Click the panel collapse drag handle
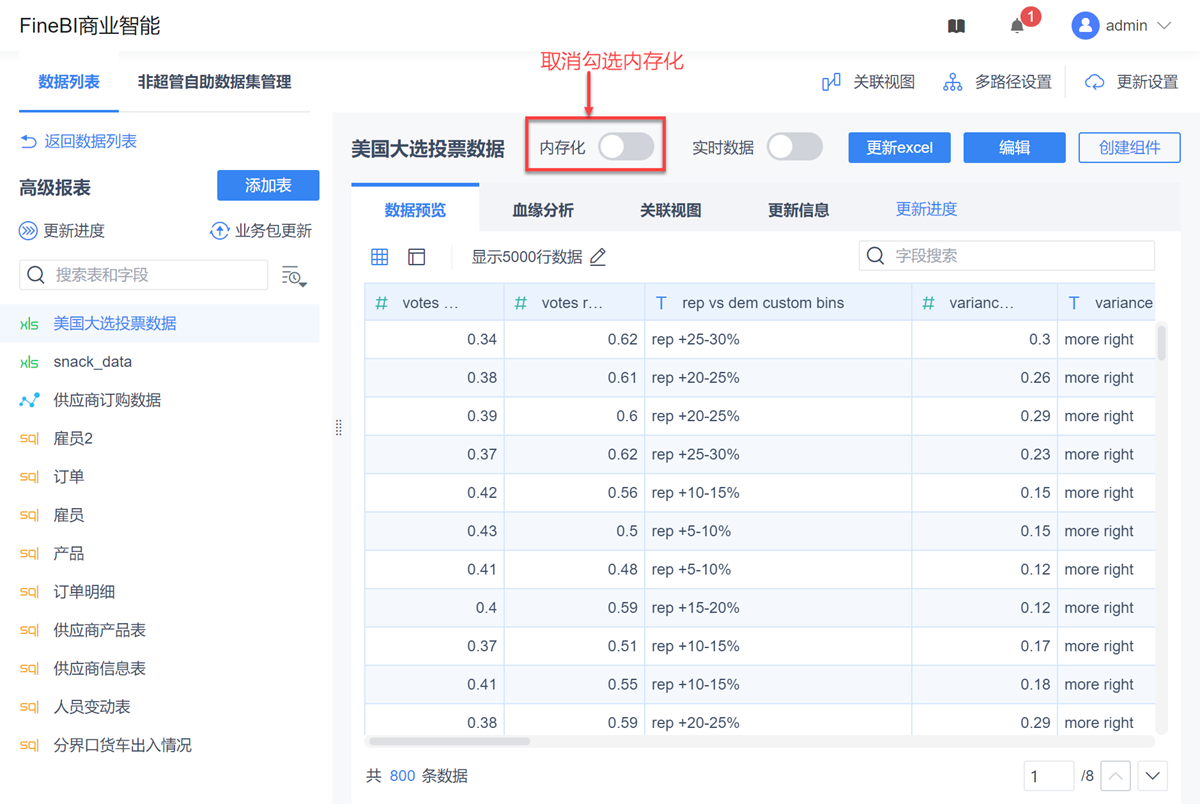Image resolution: width=1200 pixels, height=804 pixels. click(338, 428)
